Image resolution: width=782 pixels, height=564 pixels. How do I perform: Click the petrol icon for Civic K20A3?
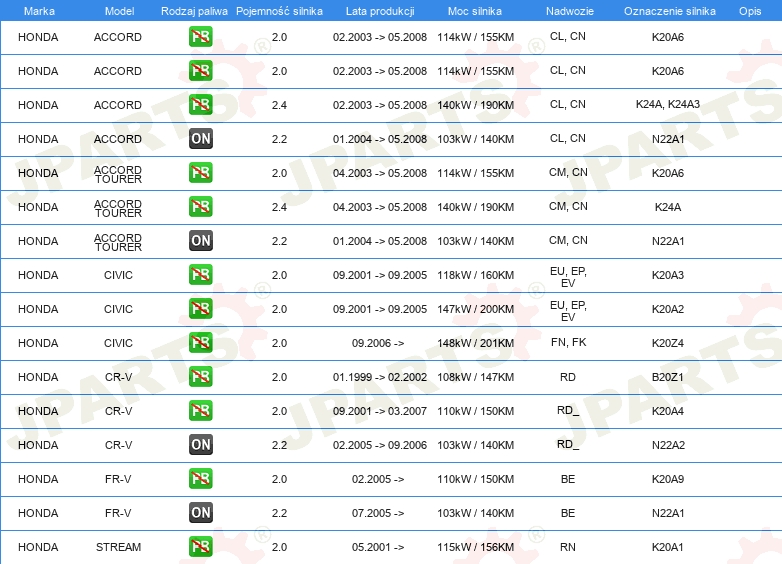201,274
